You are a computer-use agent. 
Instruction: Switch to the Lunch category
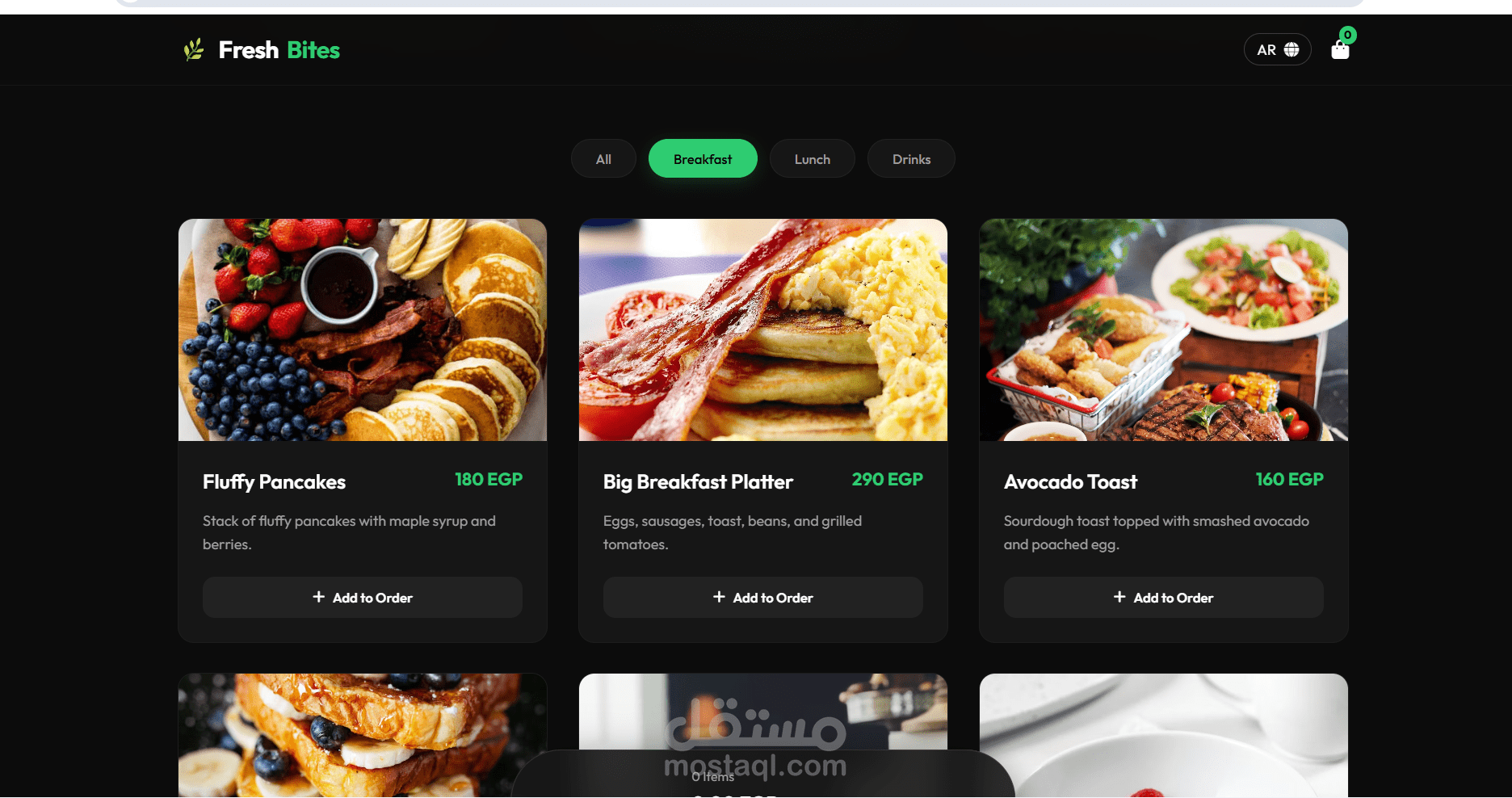click(x=812, y=159)
